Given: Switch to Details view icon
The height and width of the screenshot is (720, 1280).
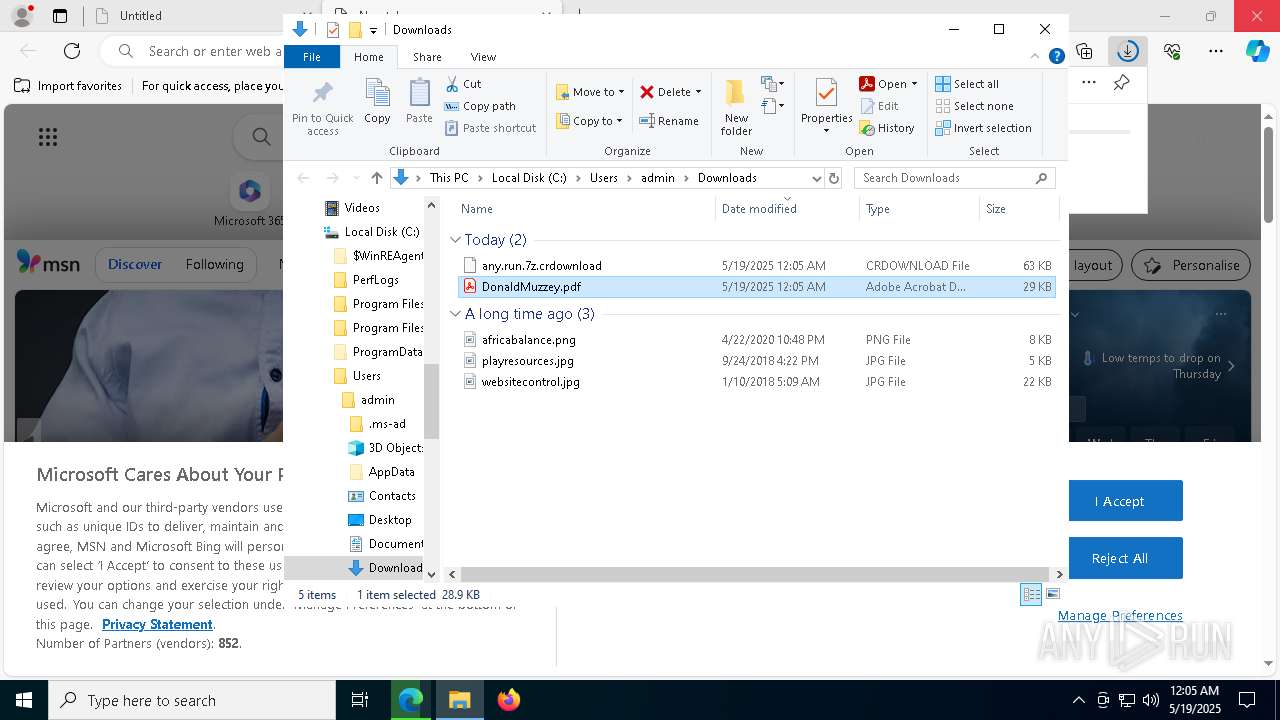Looking at the screenshot, I should click(1031, 594).
